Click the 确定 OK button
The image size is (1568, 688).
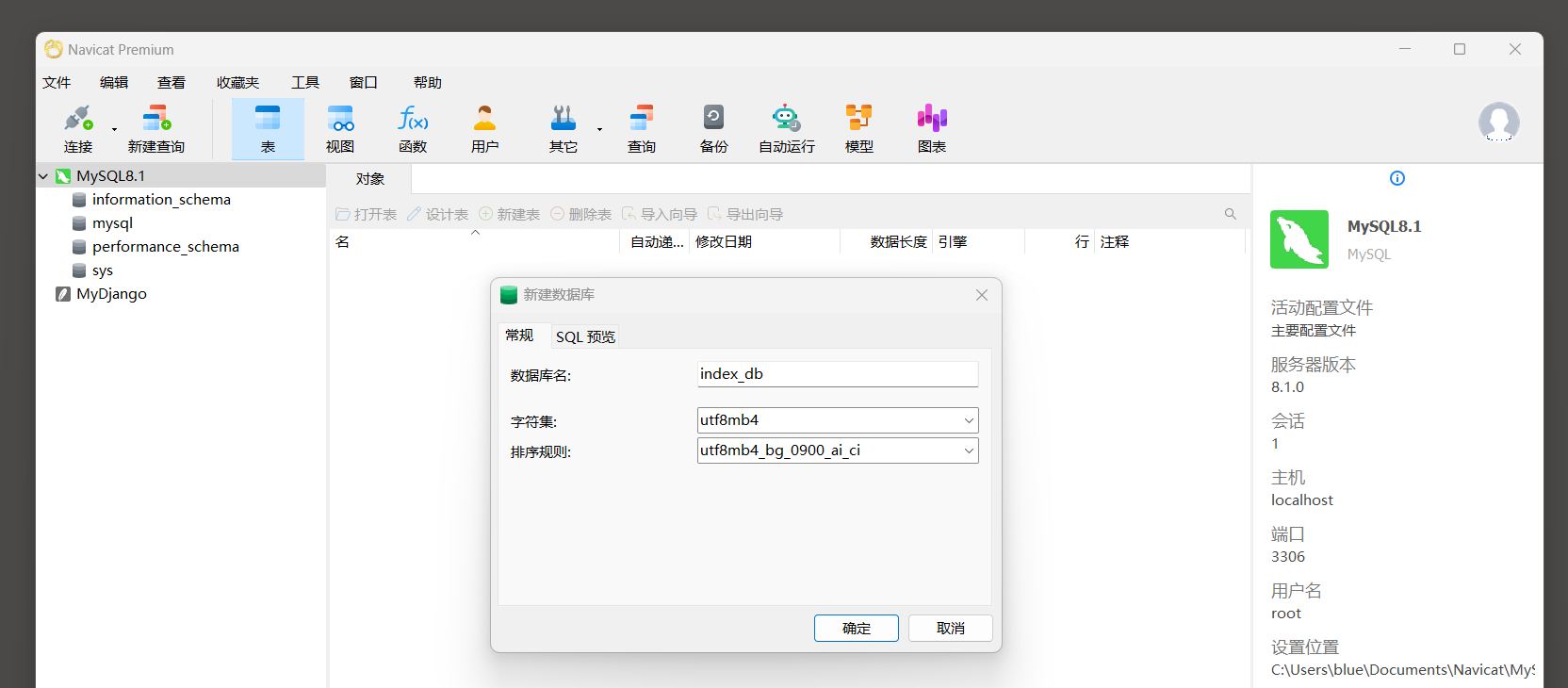point(857,629)
